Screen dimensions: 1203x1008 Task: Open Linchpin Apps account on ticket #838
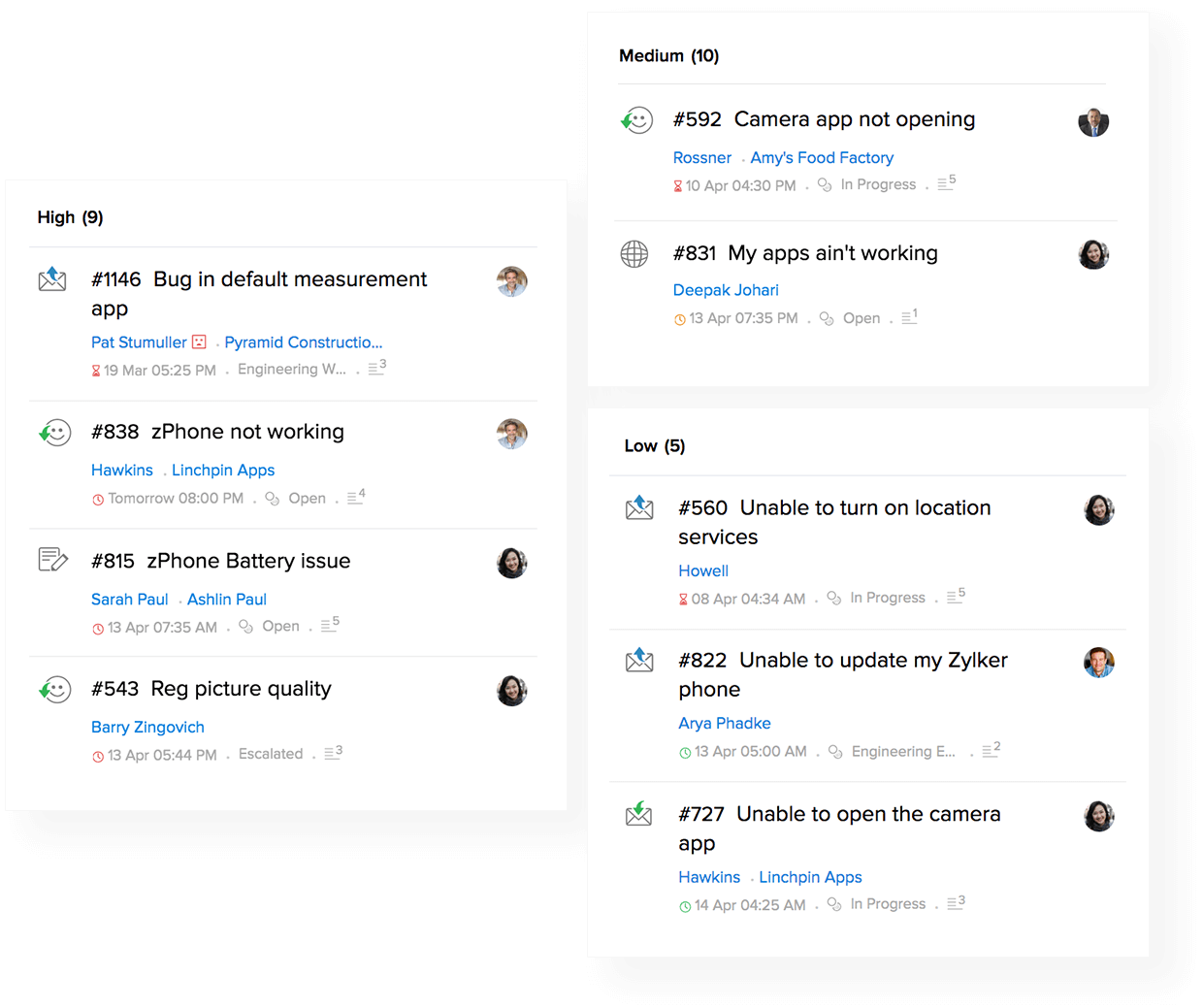[223, 471]
